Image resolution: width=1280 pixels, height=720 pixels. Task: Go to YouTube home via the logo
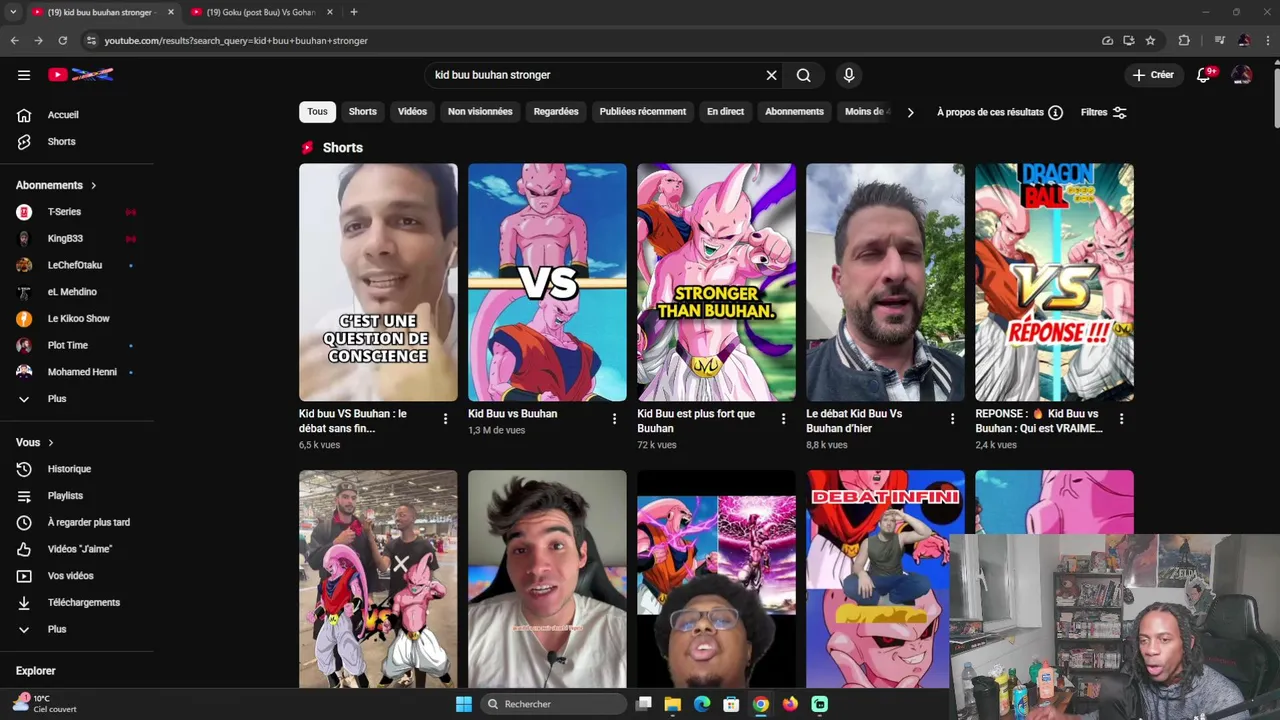click(81, 75)
